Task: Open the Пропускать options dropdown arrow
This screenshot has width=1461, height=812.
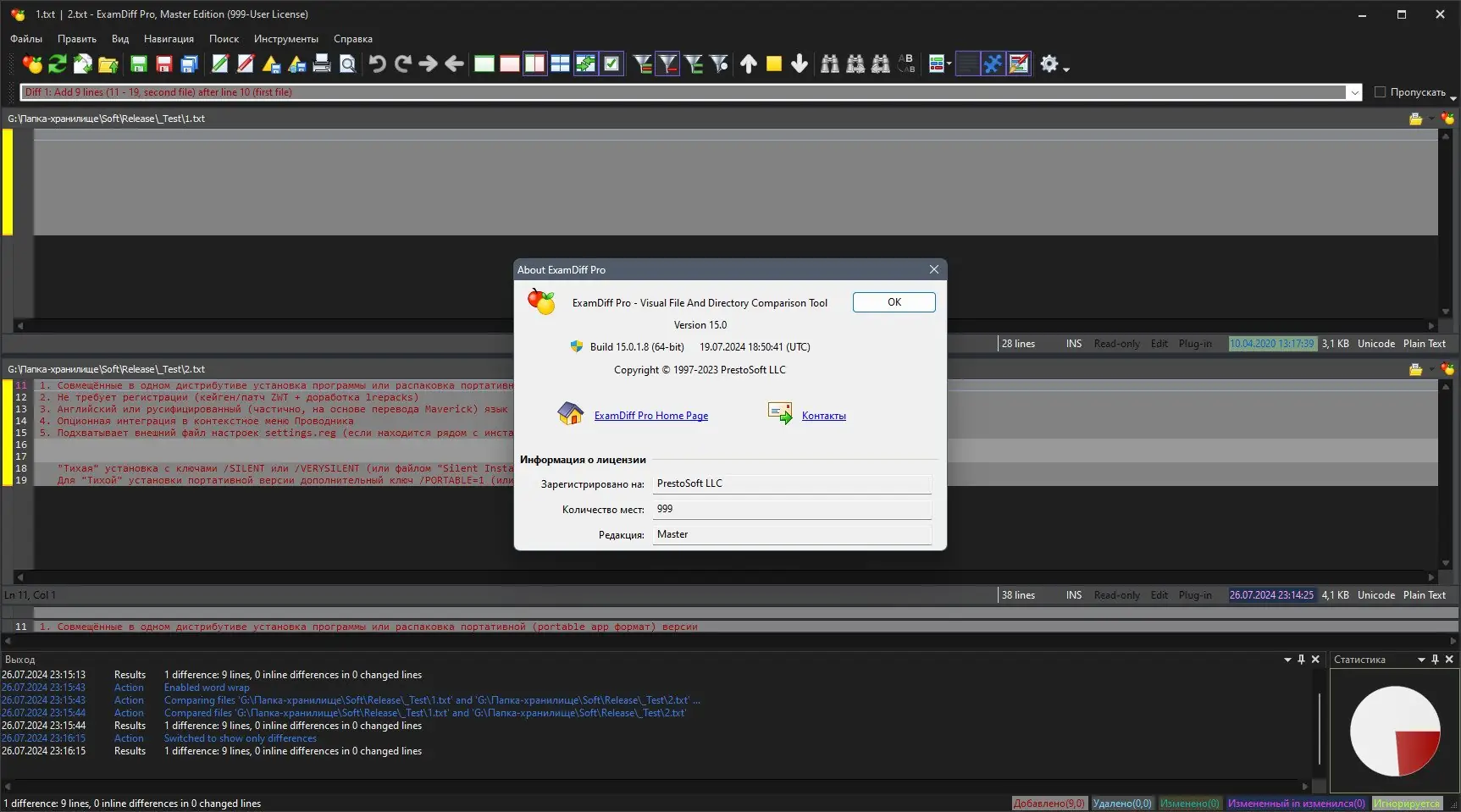Action: pos(1453,97)
